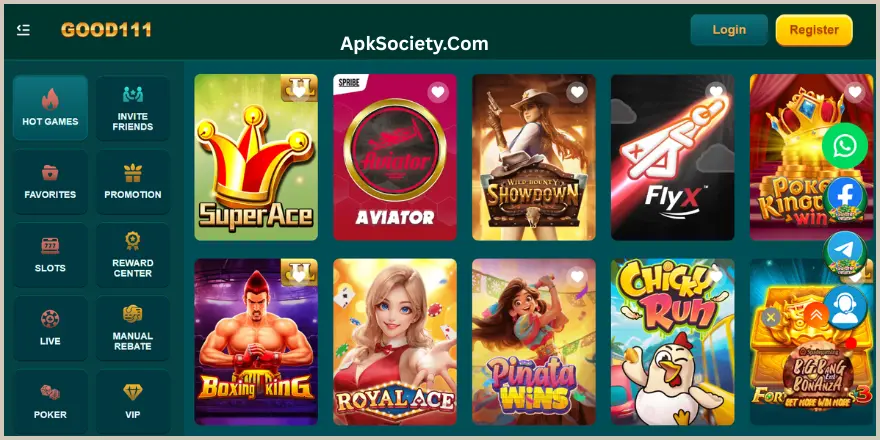Close the floating promo with X icon
Screen dimensions: 880x440
point(771,317)
